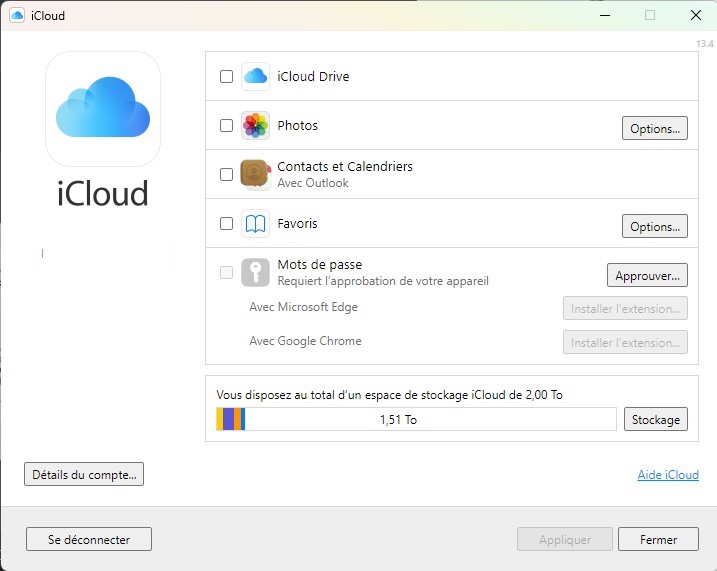Enable the iCloud Drive checkbox
Viewport: 717px width, 571px height.
pos(226,76)
